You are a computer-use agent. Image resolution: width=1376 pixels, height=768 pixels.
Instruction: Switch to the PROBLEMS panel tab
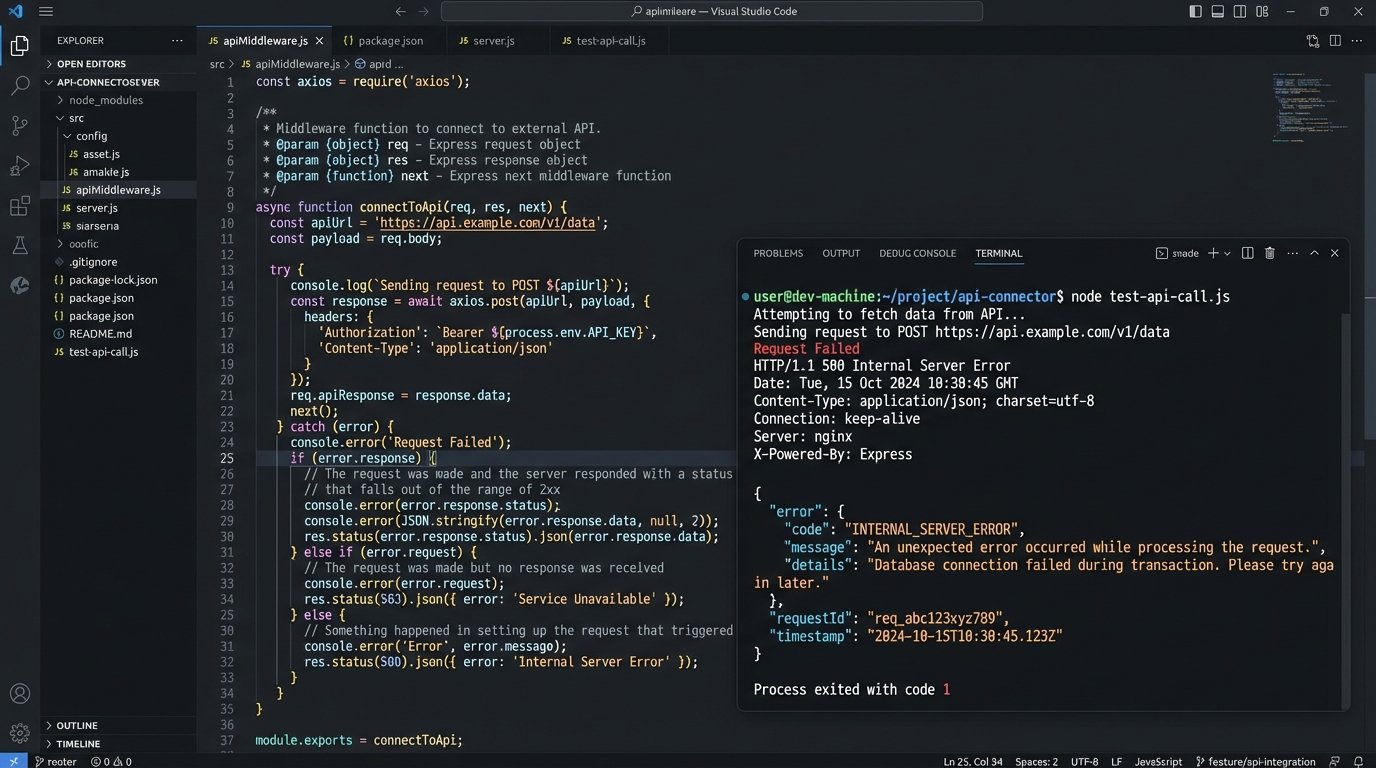tap(778, 253)
